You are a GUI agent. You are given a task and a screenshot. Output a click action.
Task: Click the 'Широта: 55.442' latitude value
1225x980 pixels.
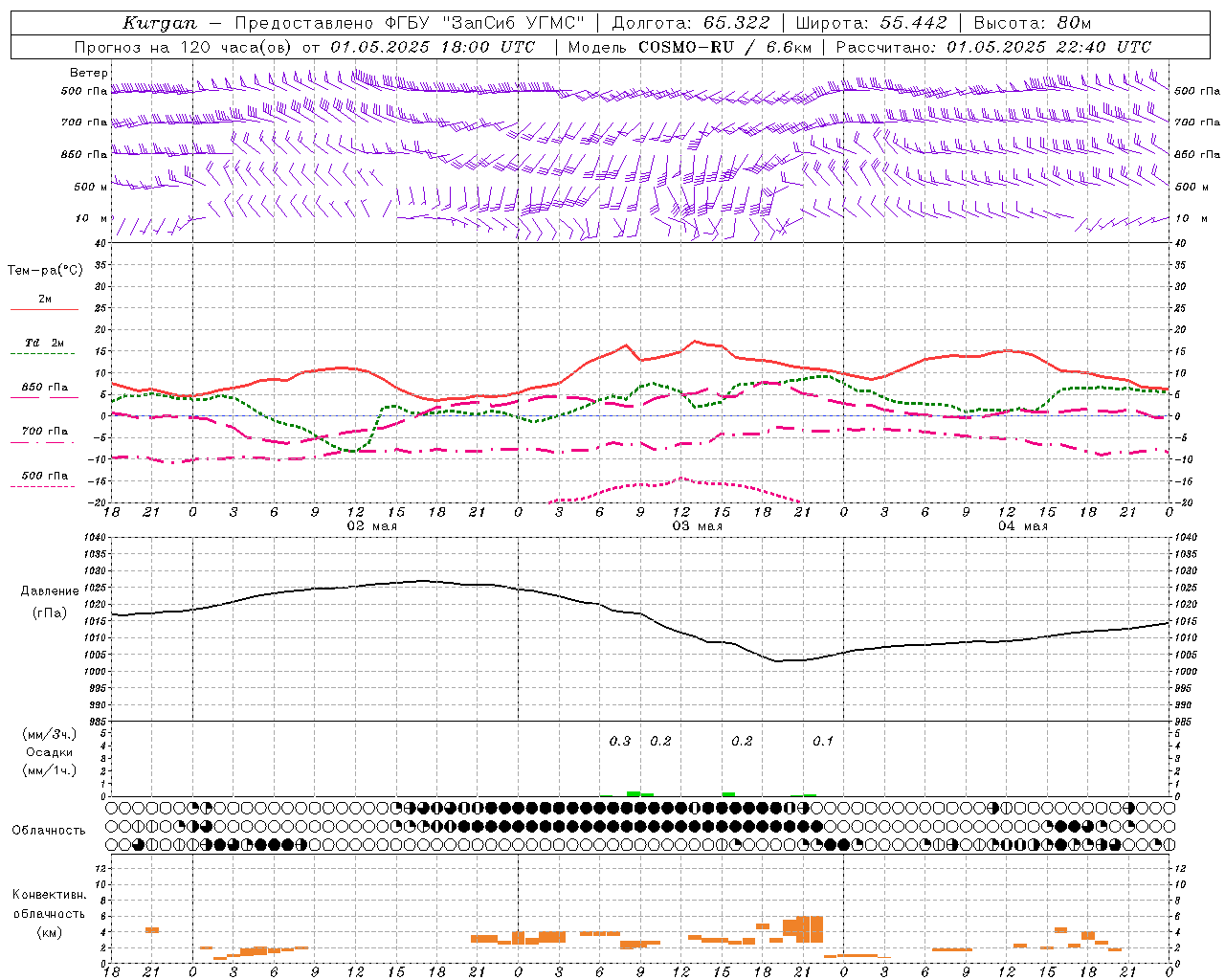[871, 23]
